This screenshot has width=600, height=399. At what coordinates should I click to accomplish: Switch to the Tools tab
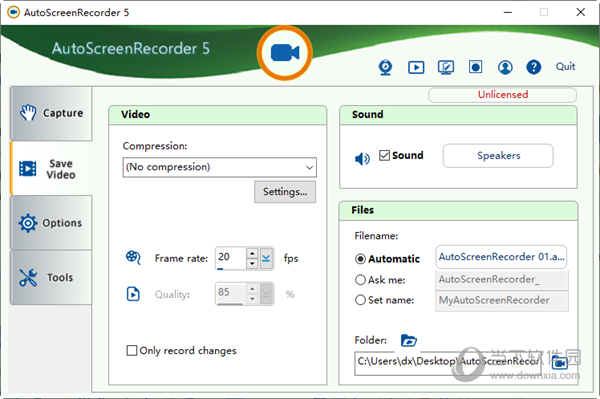tap(51, 277)
